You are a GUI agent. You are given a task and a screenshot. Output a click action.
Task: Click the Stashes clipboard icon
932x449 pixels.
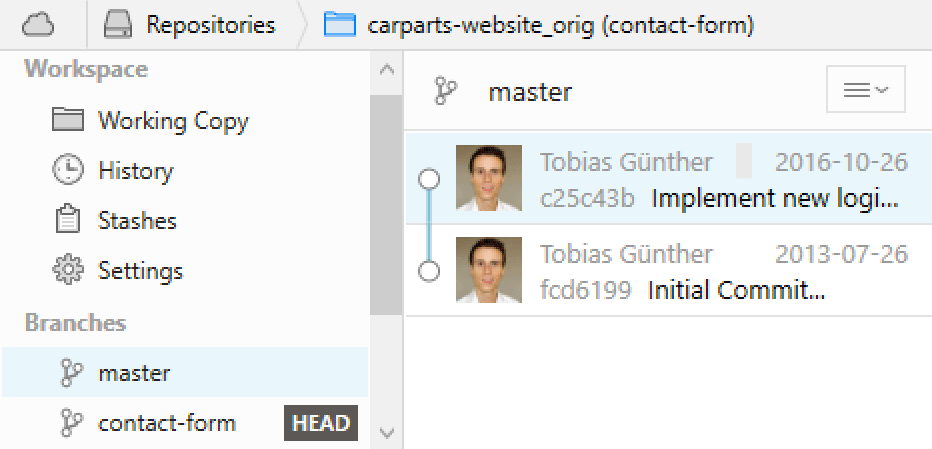[x=68, y=221]
